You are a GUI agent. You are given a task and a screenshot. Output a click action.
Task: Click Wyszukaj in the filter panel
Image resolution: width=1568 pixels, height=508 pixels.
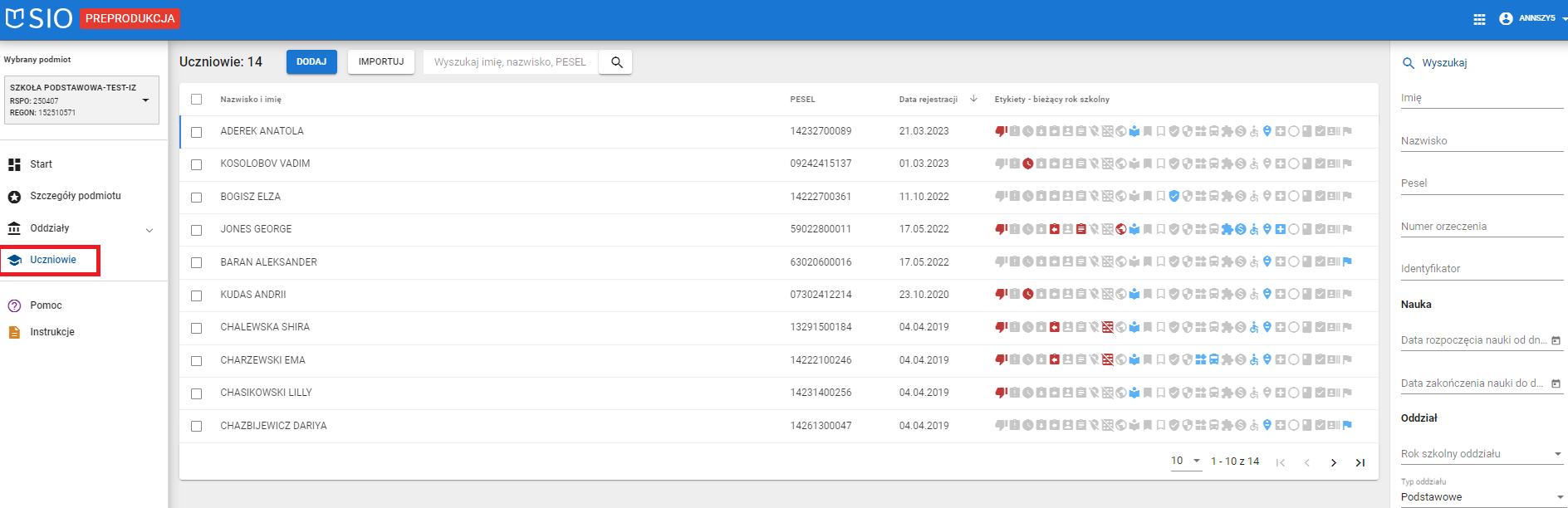point(1444,63)
